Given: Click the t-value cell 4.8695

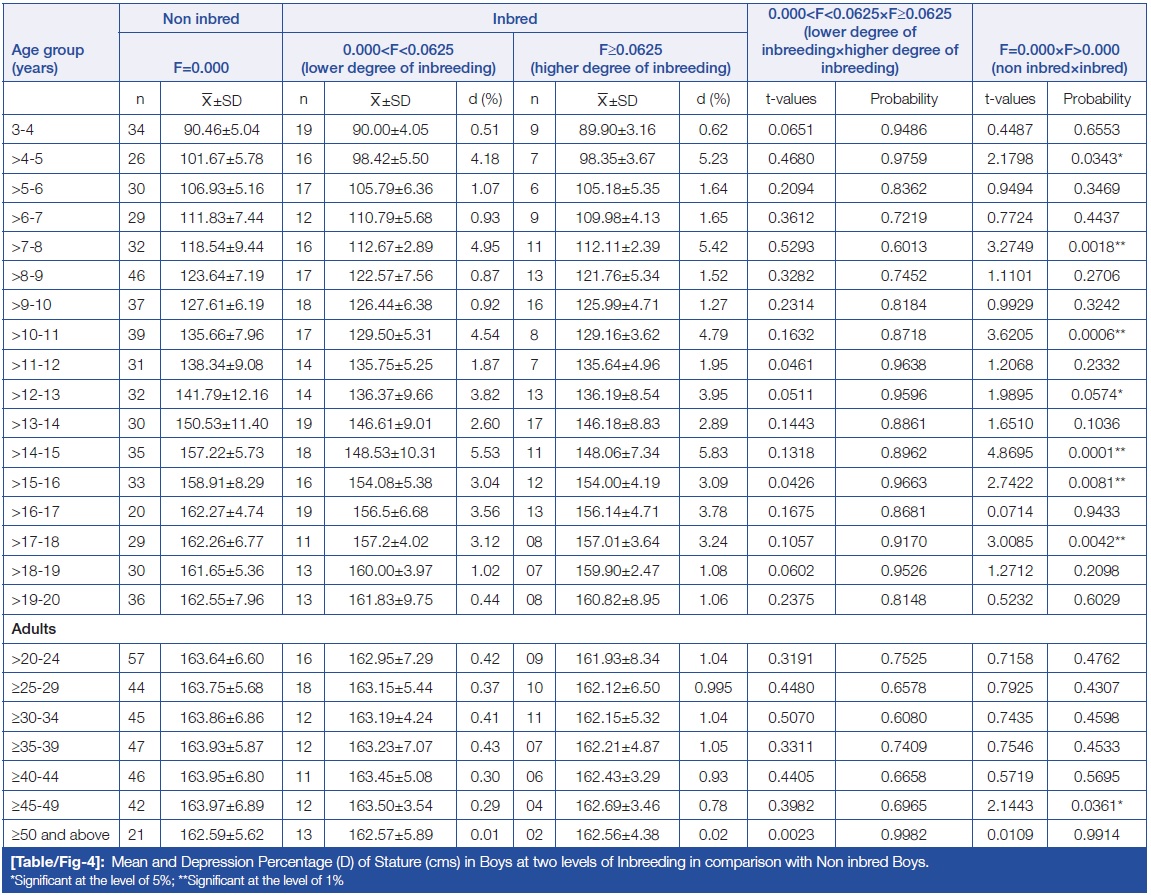Looking at the screenshot, I should (1010, 452).
